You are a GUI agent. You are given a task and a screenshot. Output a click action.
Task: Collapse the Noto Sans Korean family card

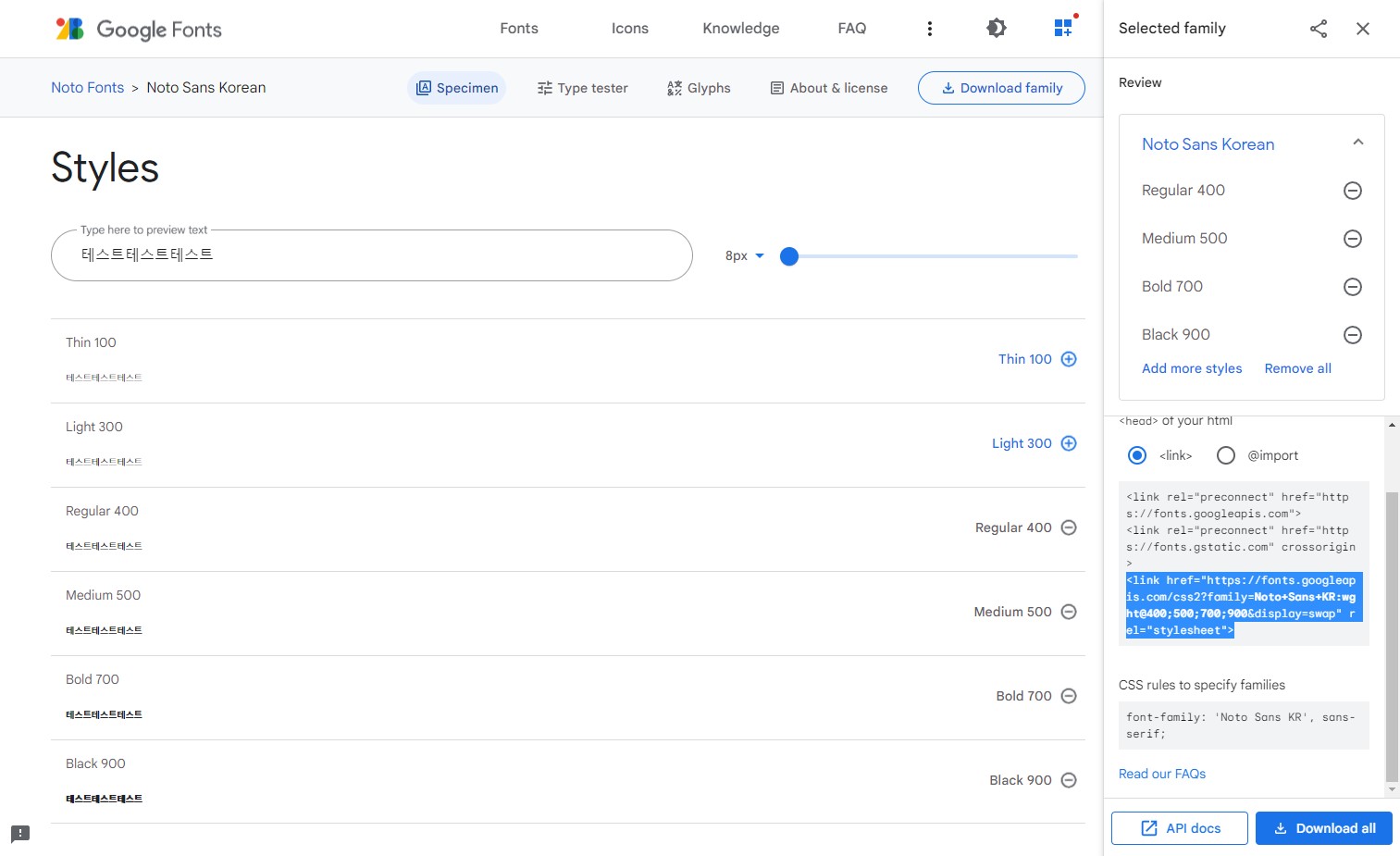pos(1358,143)
